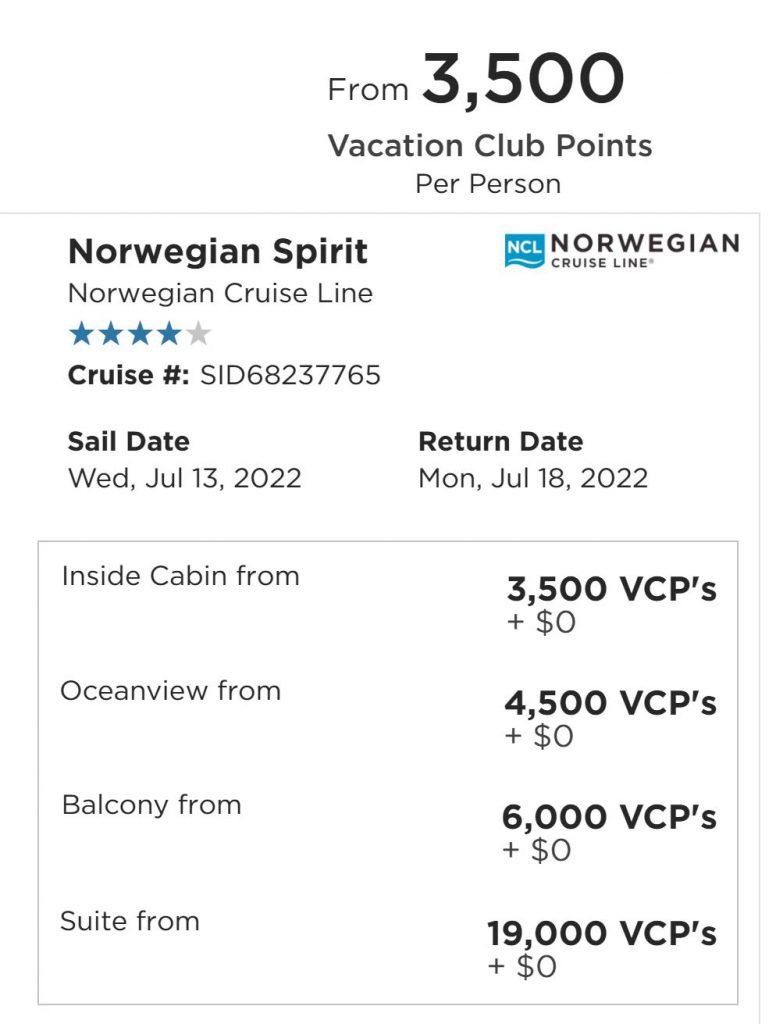Choose the 19,000 VCP's suite price
Image resolution: width=776 pixels, height=1024 pixels.
pos(602,933)
